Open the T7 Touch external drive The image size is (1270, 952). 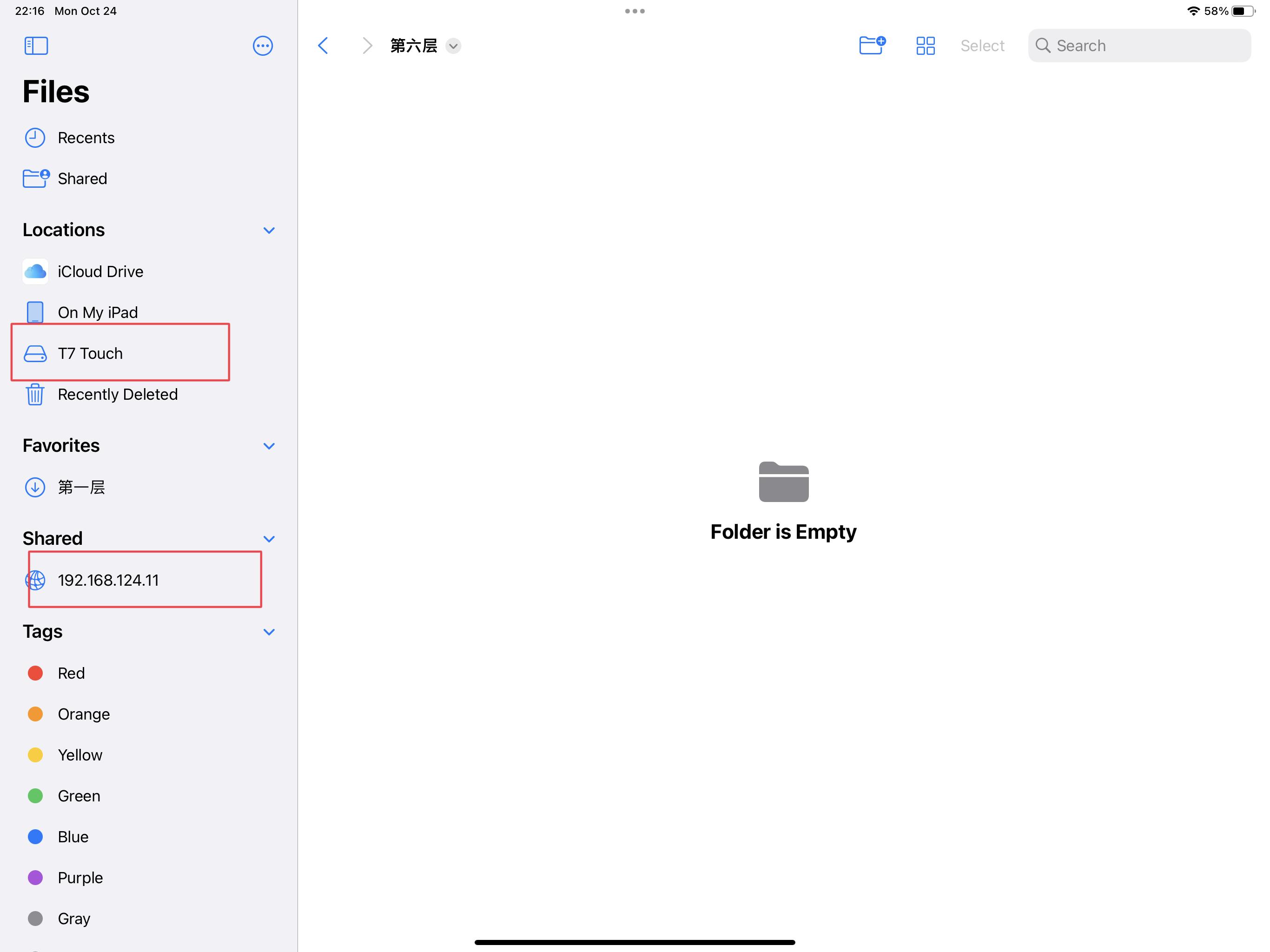tap(90, 353)
